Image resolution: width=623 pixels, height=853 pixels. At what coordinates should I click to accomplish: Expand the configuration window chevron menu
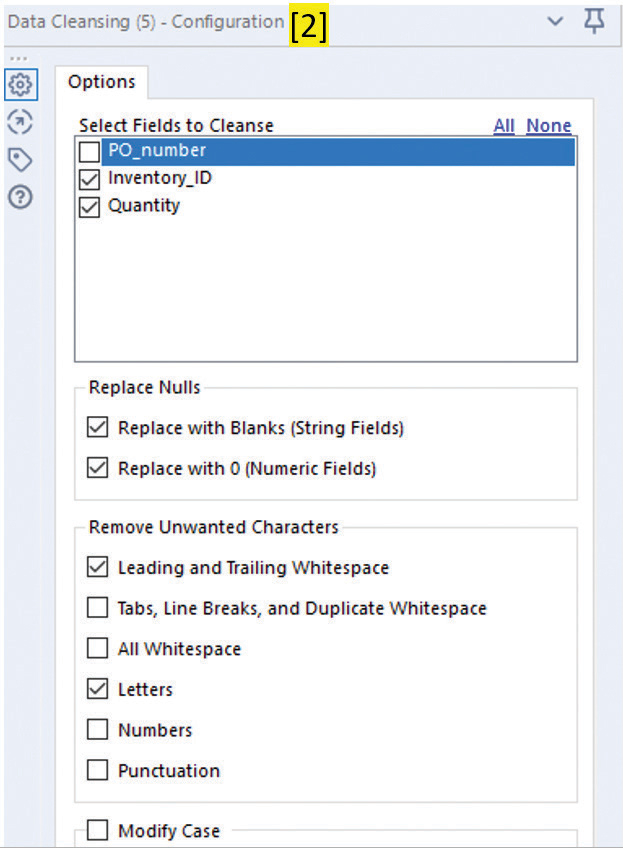[555, 22]
